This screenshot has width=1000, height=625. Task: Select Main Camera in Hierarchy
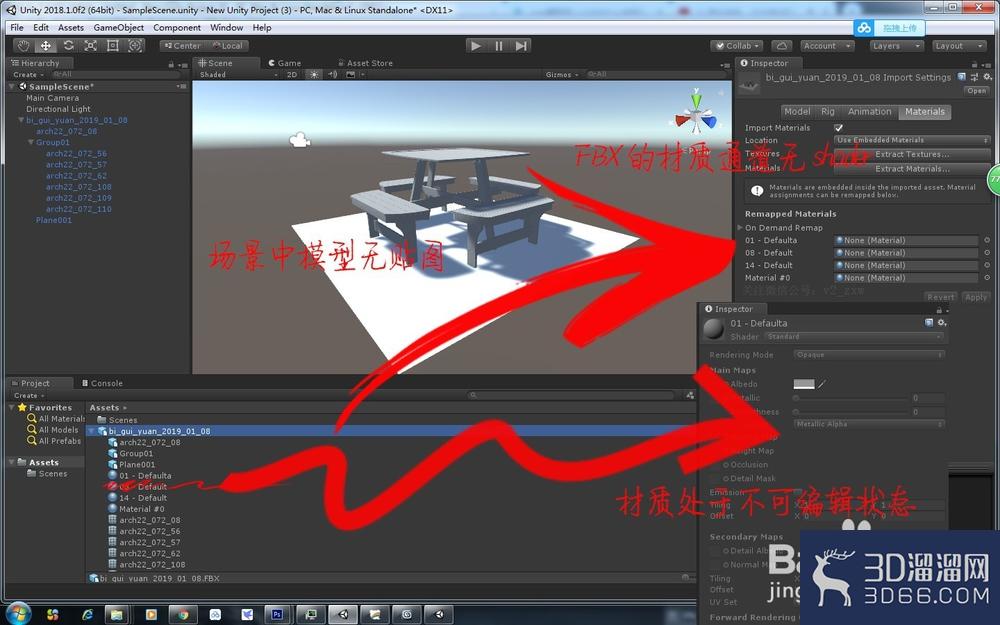coord(52,98)
